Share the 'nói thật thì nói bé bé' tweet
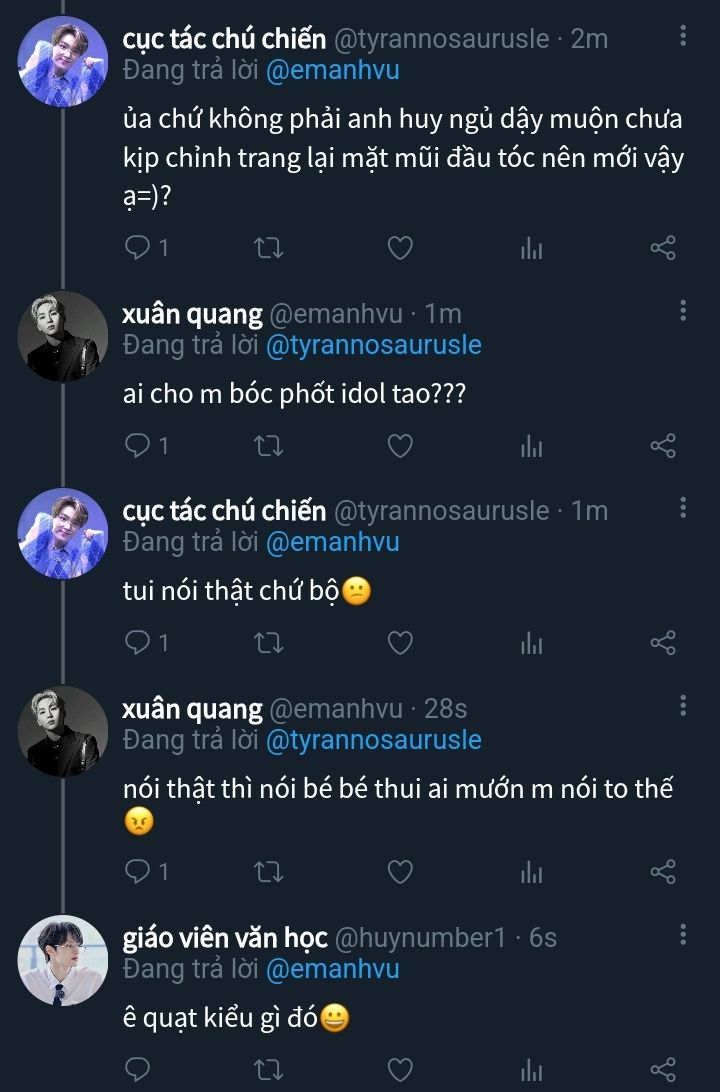This screenshot has width=720, height=1092. click(x=663, y=872)
